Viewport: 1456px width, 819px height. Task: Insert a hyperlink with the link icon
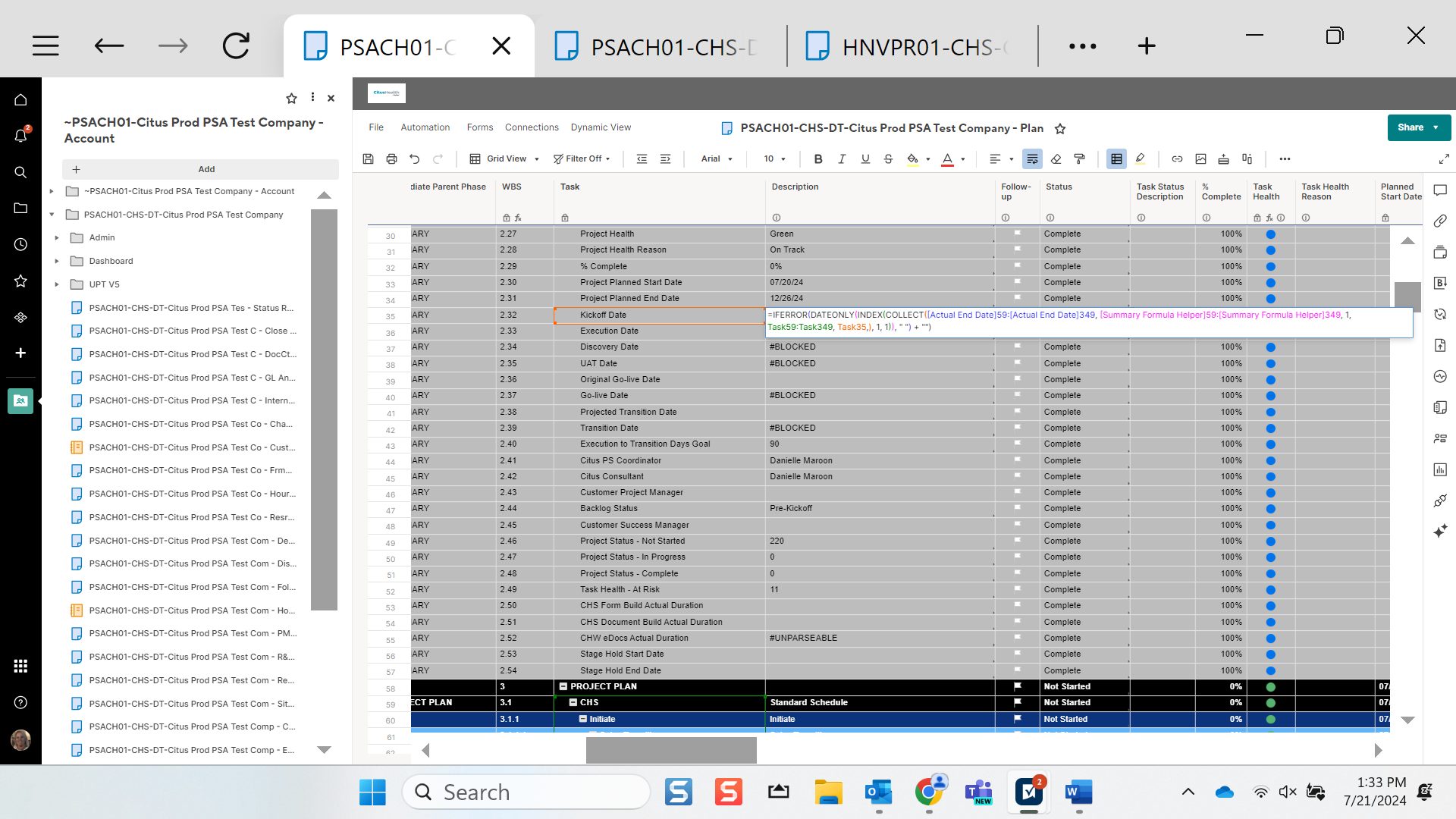(x=1177, y=159)
